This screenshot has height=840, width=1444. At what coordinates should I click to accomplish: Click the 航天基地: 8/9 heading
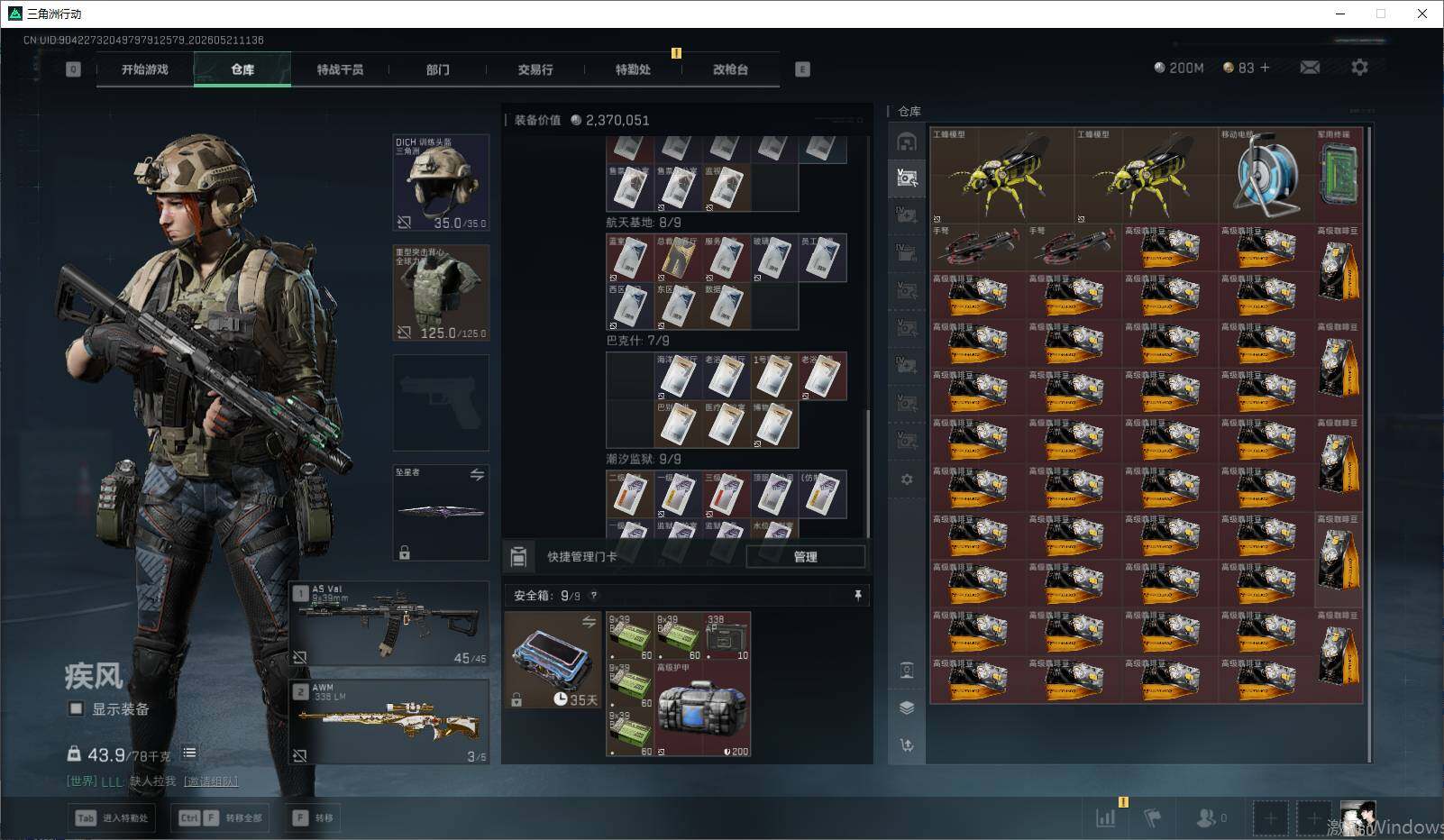tap(644, 222)
